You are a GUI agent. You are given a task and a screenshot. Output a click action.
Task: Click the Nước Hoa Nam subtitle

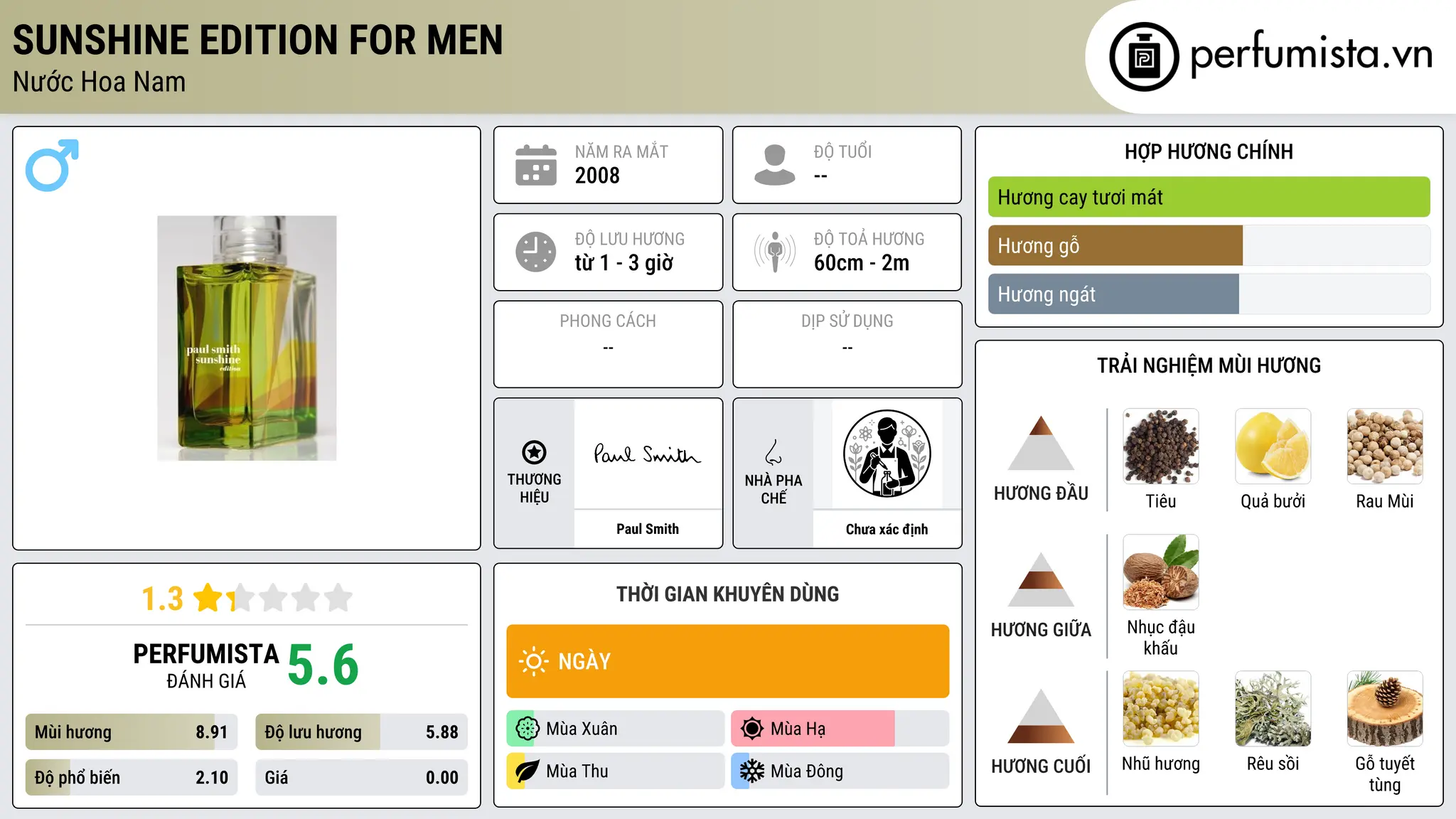click(x=99, y=82)
